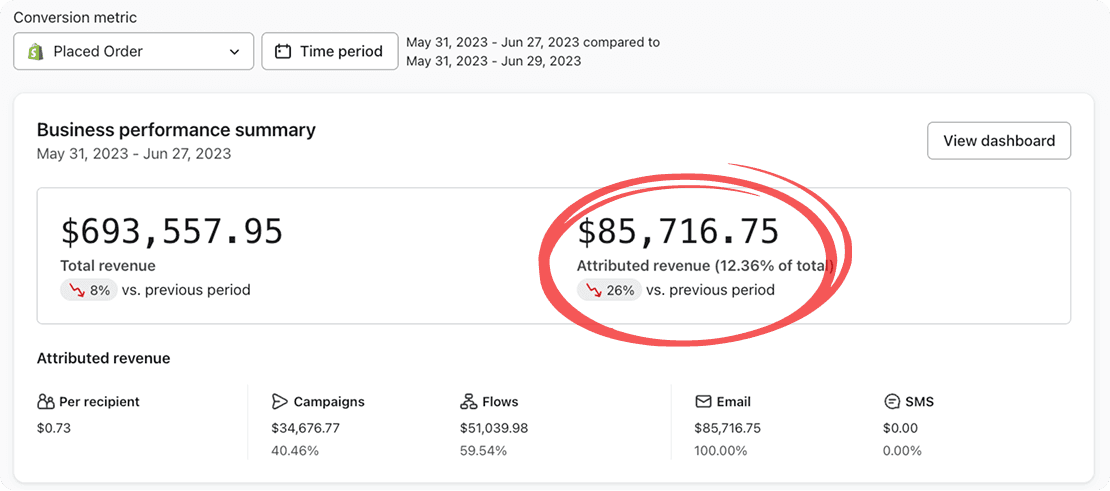Click the Shopify bag icon

[x=36, y=51]
